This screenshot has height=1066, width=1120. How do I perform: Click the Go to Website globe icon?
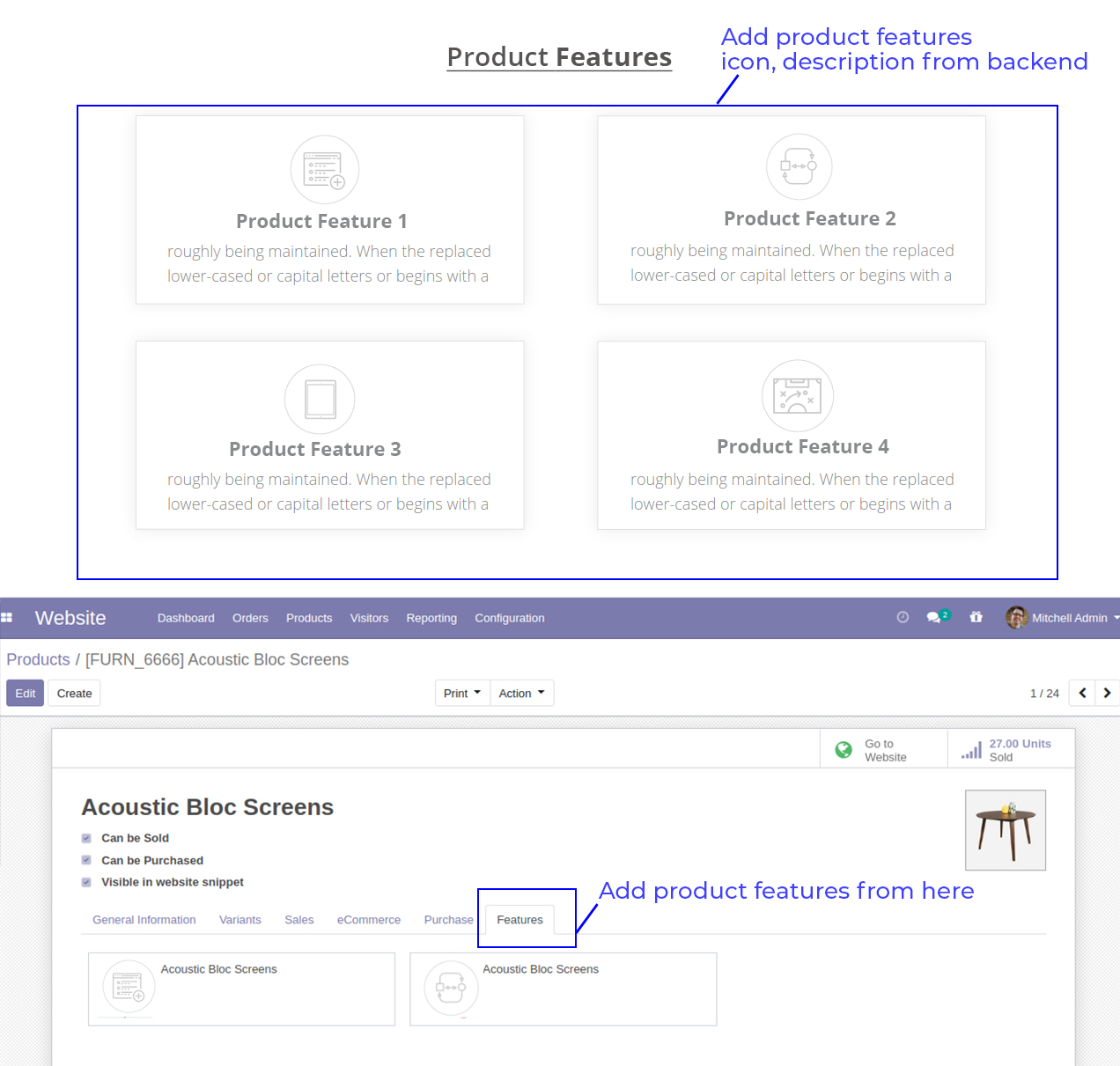point(844,750)
